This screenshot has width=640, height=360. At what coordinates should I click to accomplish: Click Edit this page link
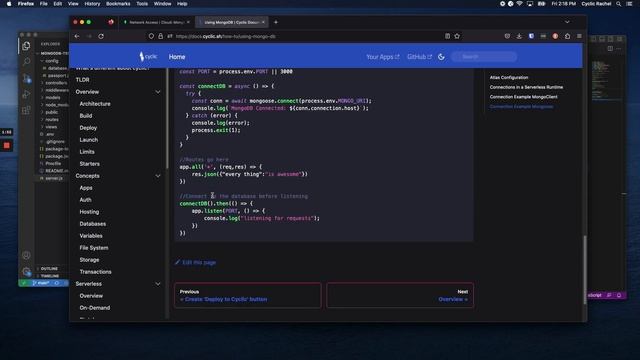point(196,262)
